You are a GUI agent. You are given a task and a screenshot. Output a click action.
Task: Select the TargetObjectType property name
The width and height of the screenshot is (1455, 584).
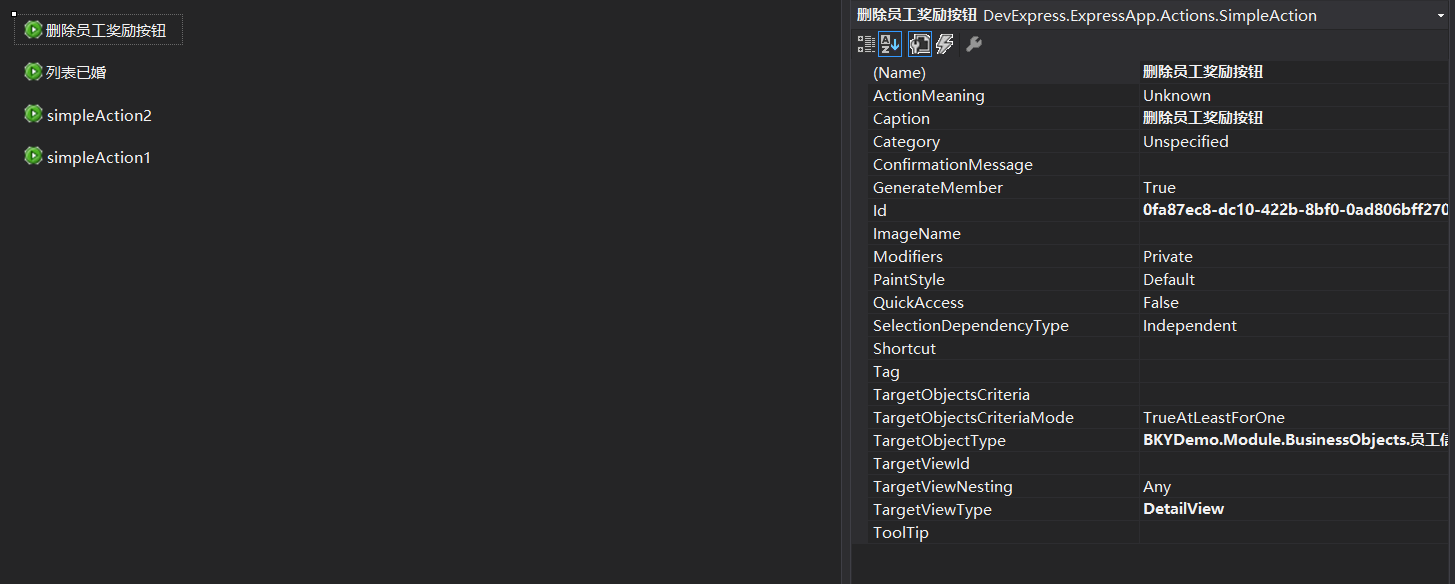pos(939,441)
